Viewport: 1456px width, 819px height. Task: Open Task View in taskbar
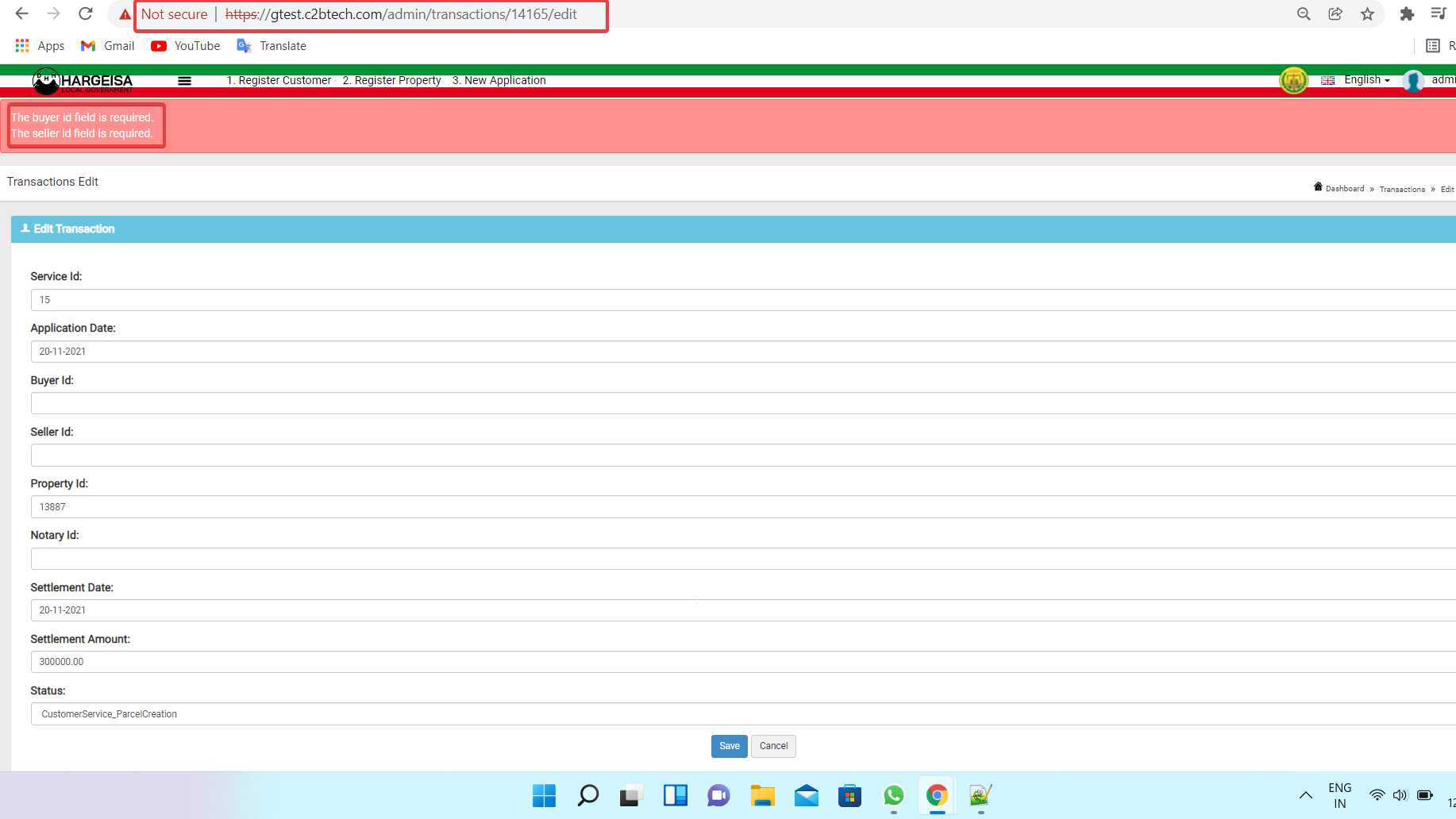631,795
